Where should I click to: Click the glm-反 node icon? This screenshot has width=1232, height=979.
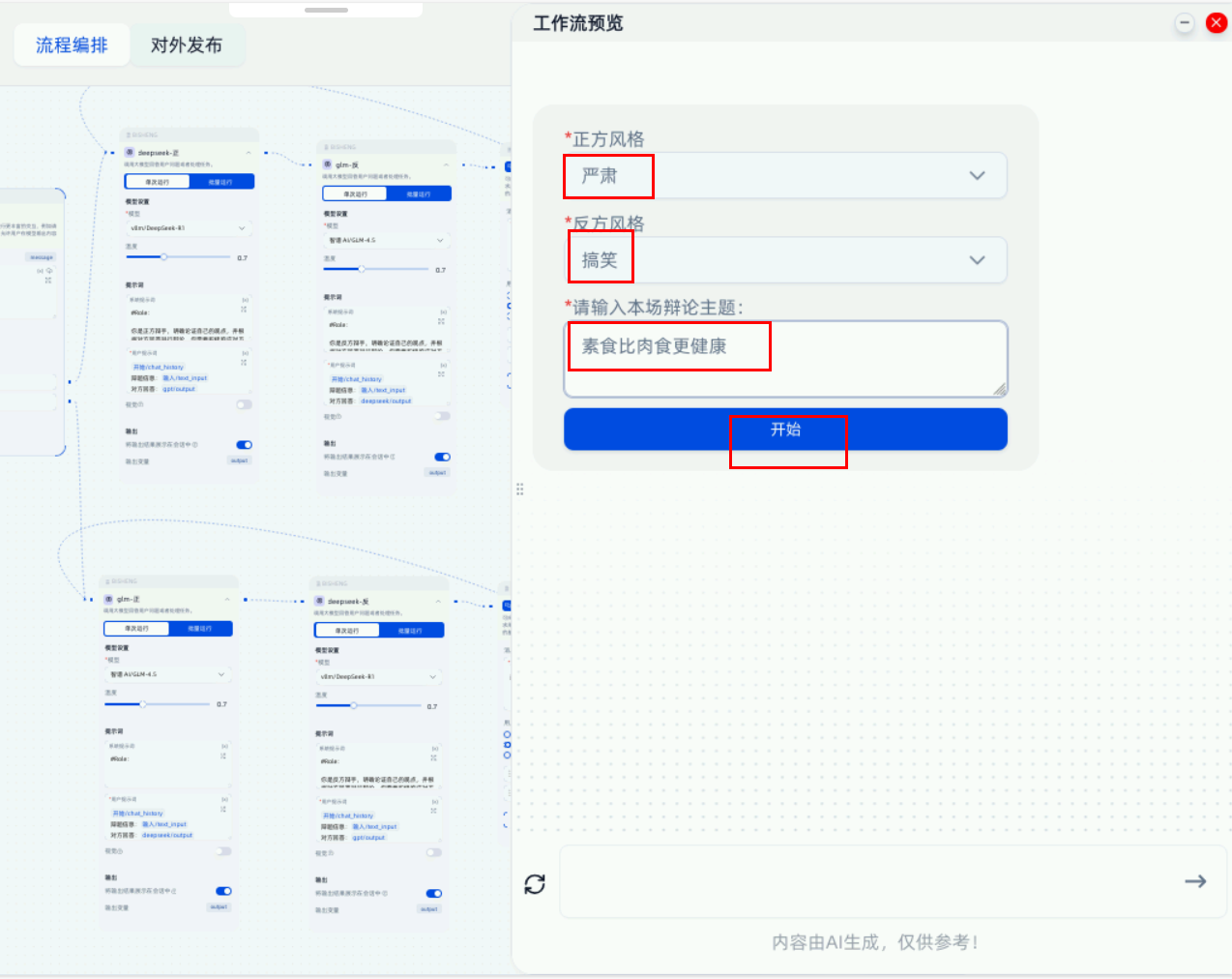[x=328, y=164]
